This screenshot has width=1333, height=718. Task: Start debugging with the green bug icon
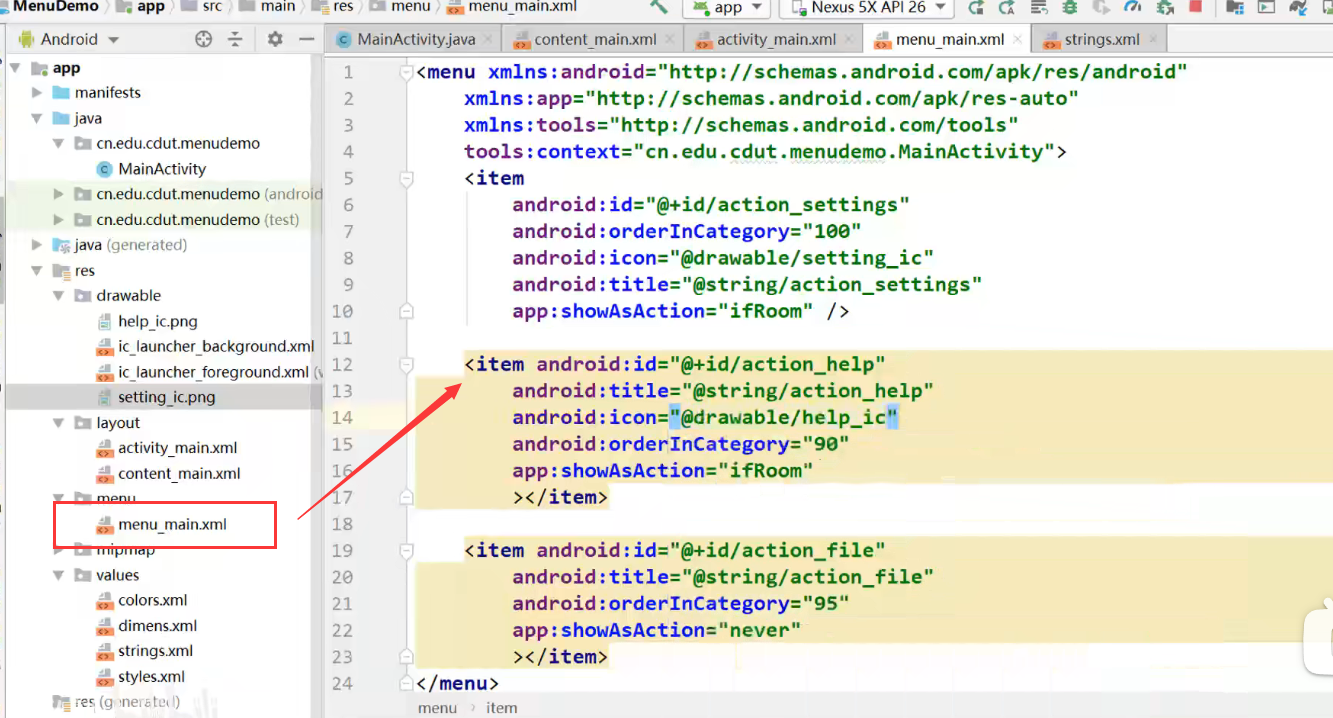(1070, 7)
